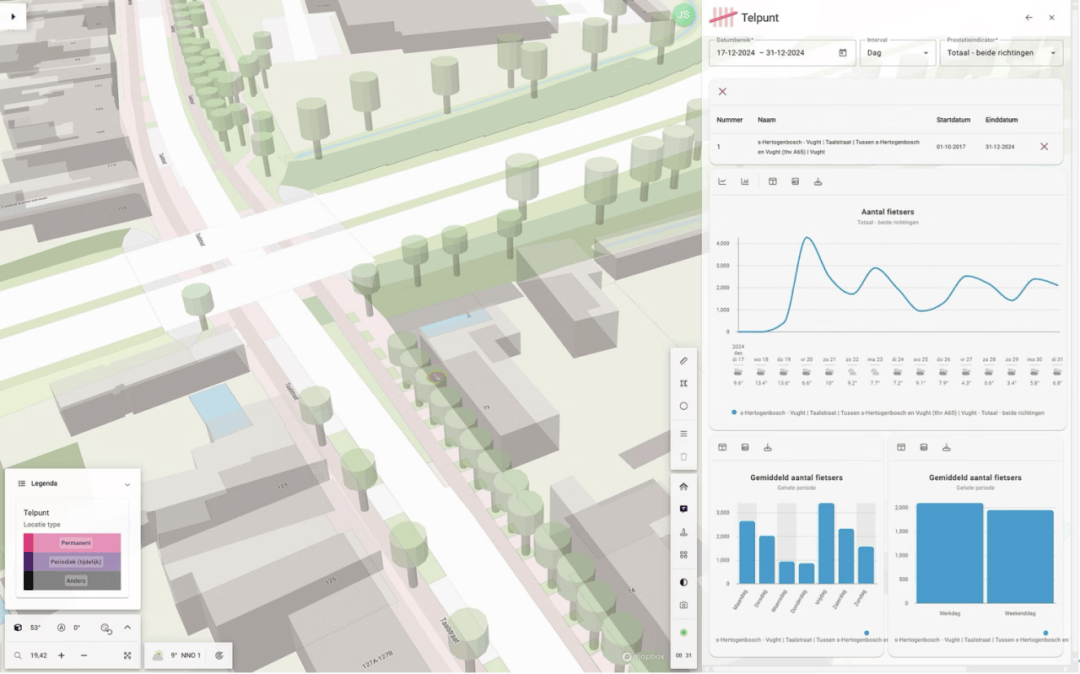
Task: Switch main chart to bar chart view
Action: pos(745,182)
